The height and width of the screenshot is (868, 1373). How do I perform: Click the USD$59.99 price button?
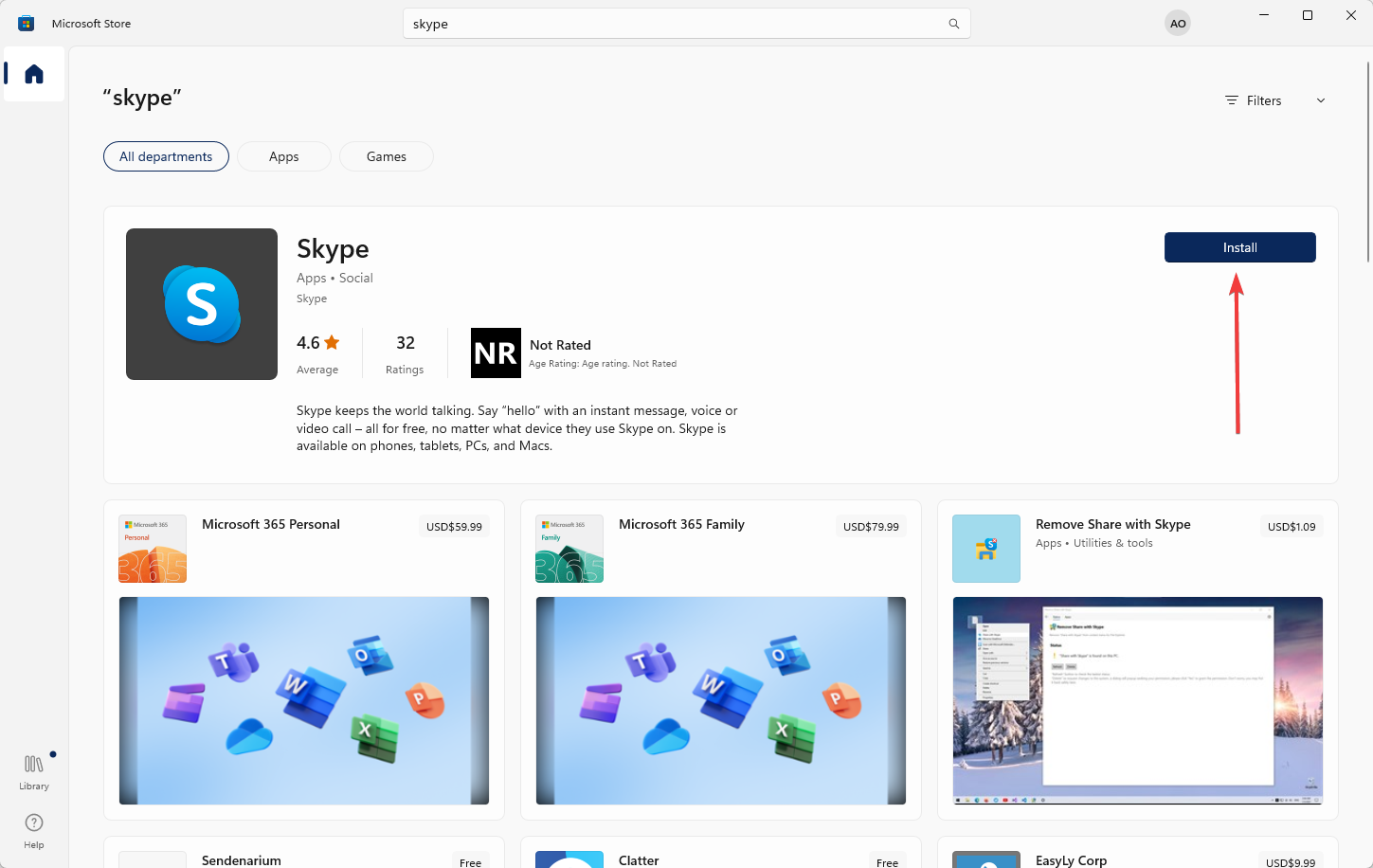tap(454, 527)
